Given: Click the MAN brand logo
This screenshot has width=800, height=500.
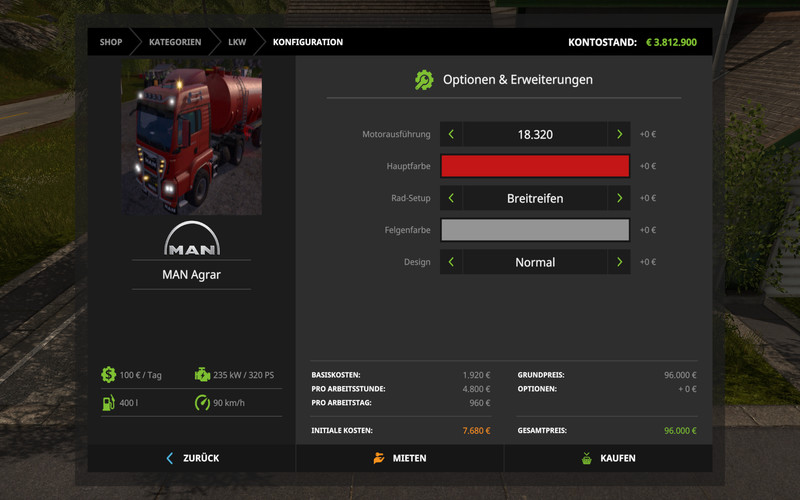Looking at the screenshot, I should (x=192, y=240).
